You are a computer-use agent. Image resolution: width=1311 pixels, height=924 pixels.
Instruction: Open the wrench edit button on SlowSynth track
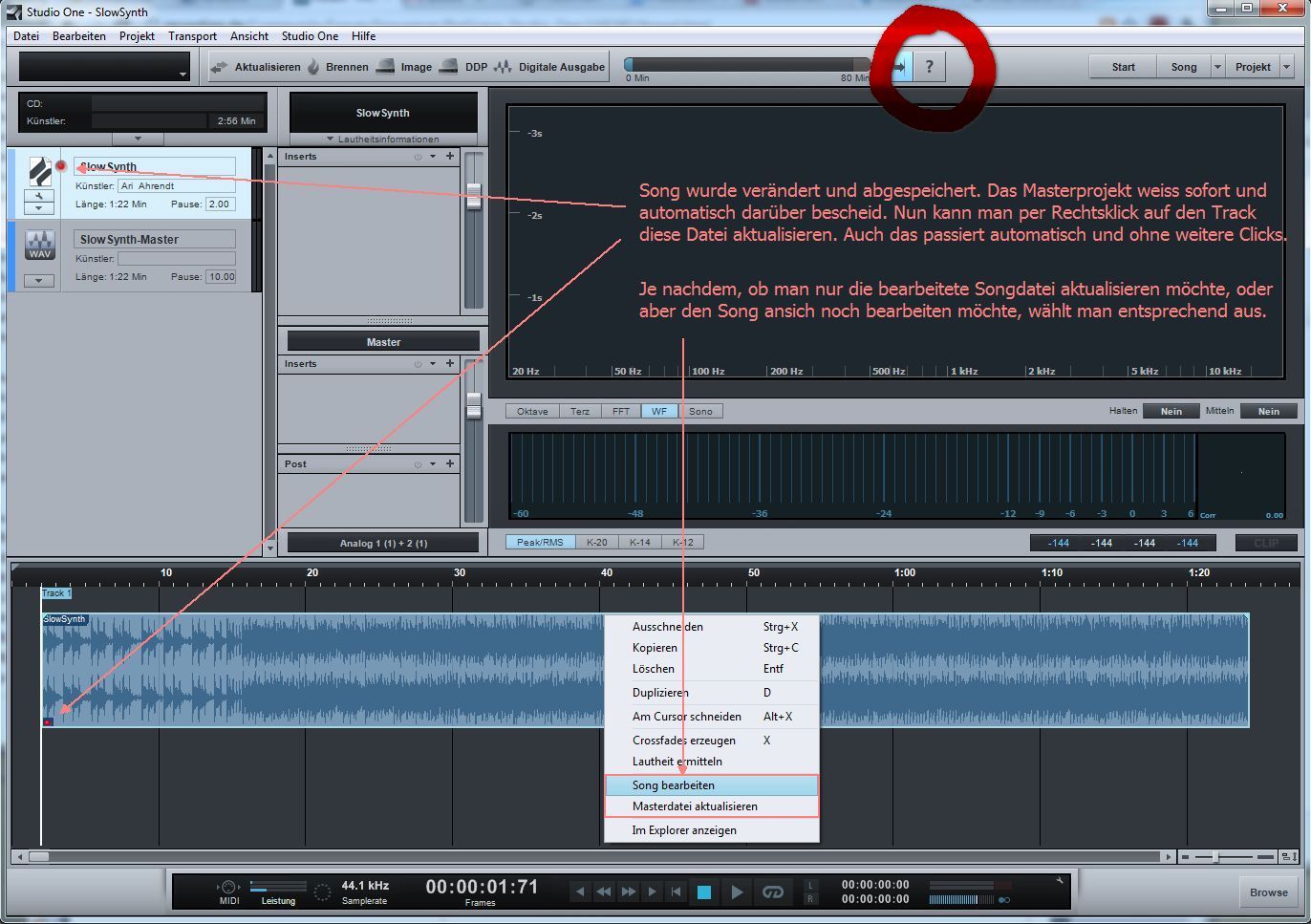(x=39, y=195)
